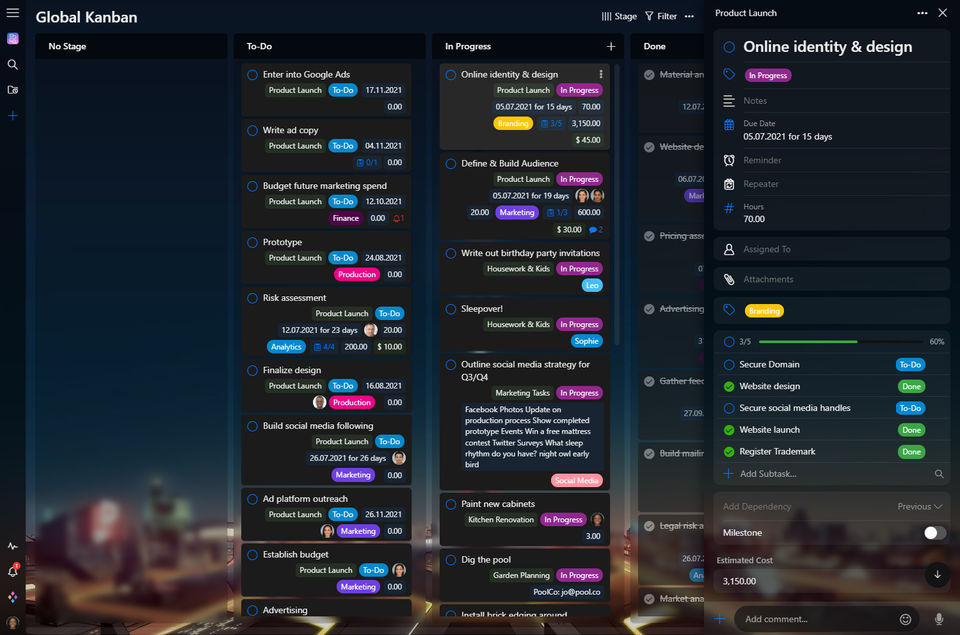Open the search icon in left sidebar

point(12,64)
